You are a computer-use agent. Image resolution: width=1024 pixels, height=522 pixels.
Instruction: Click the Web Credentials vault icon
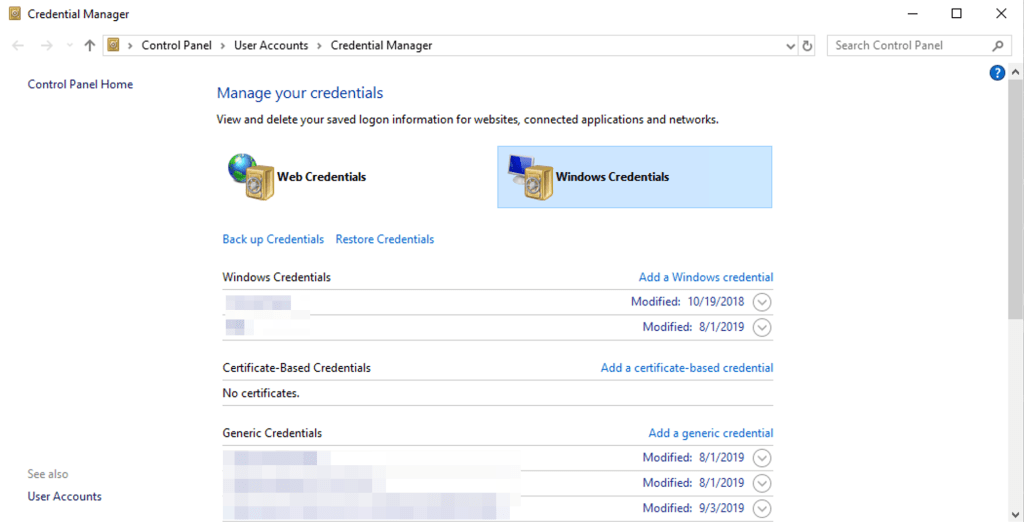[x=250, y=177]
